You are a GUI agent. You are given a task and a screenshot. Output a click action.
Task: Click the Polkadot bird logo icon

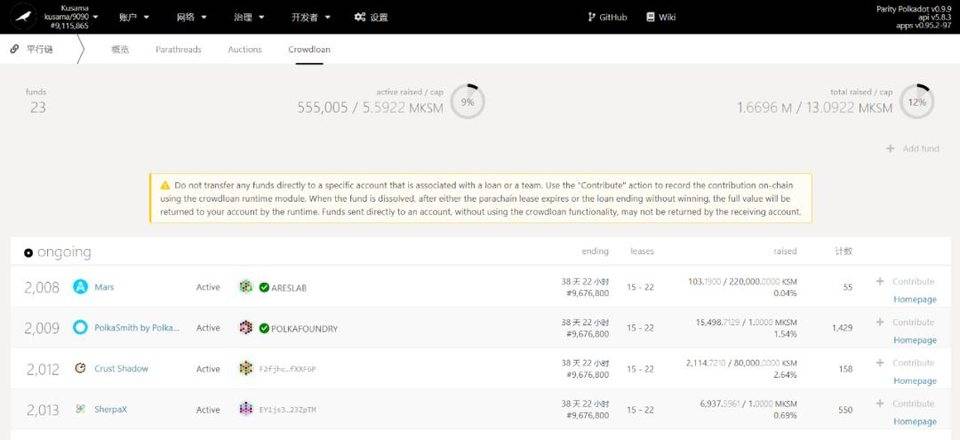(23, 17)
